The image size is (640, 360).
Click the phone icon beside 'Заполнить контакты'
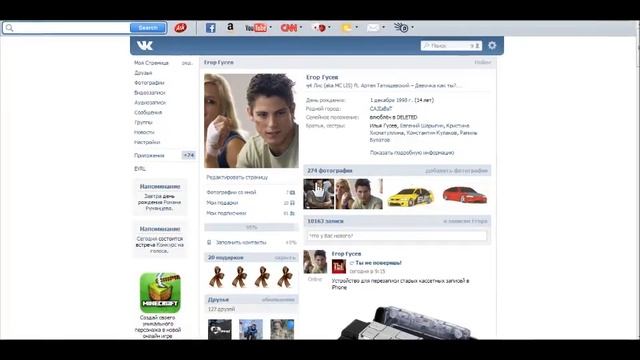coord(209,242)
